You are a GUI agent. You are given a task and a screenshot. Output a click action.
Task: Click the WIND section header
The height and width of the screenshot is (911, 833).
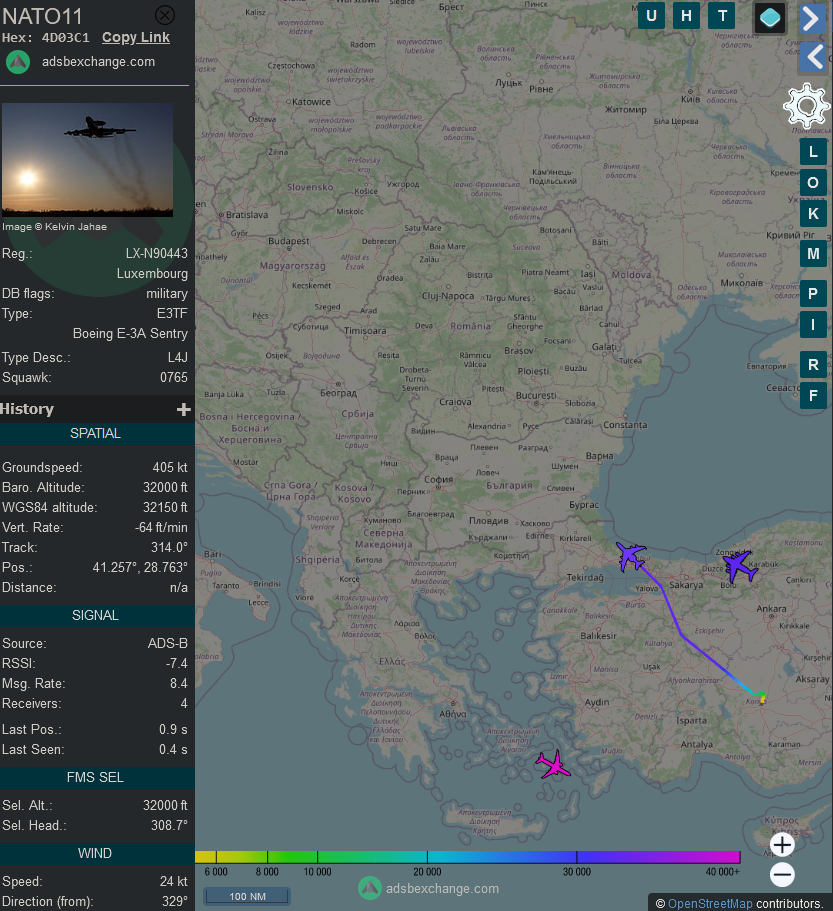coord(95,853)
